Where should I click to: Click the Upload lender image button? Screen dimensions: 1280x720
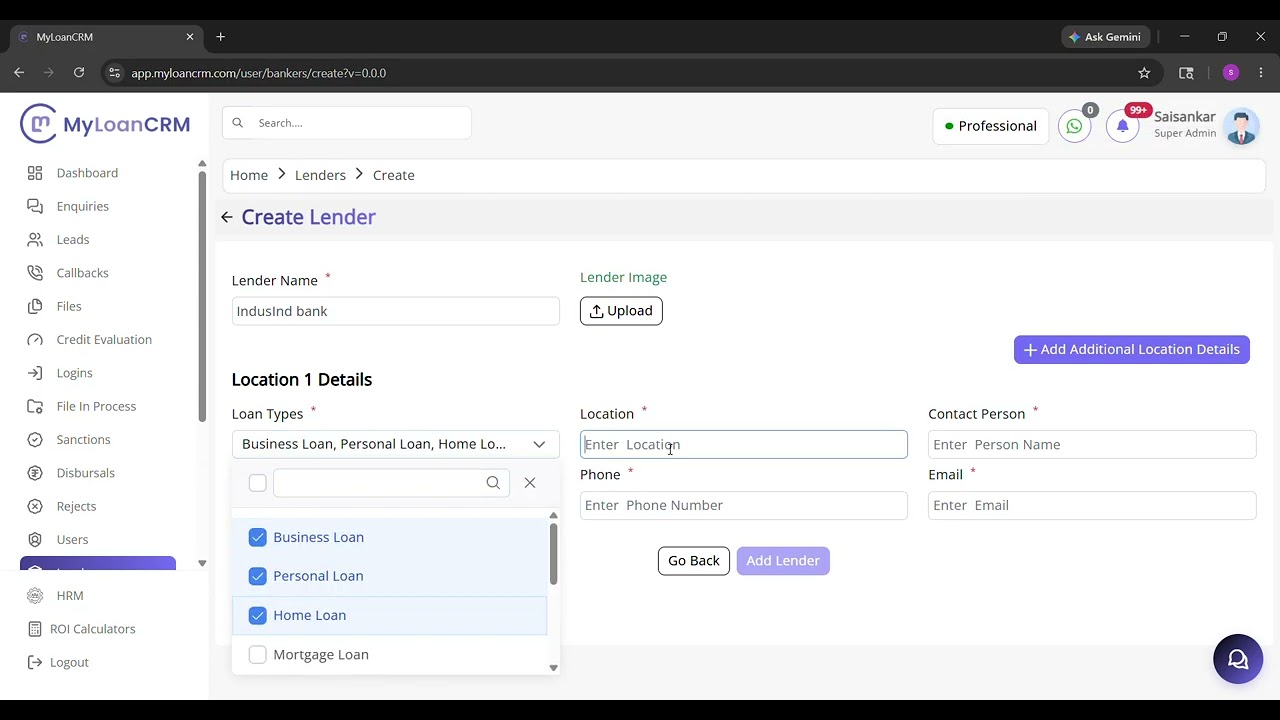tap(621, 311)
